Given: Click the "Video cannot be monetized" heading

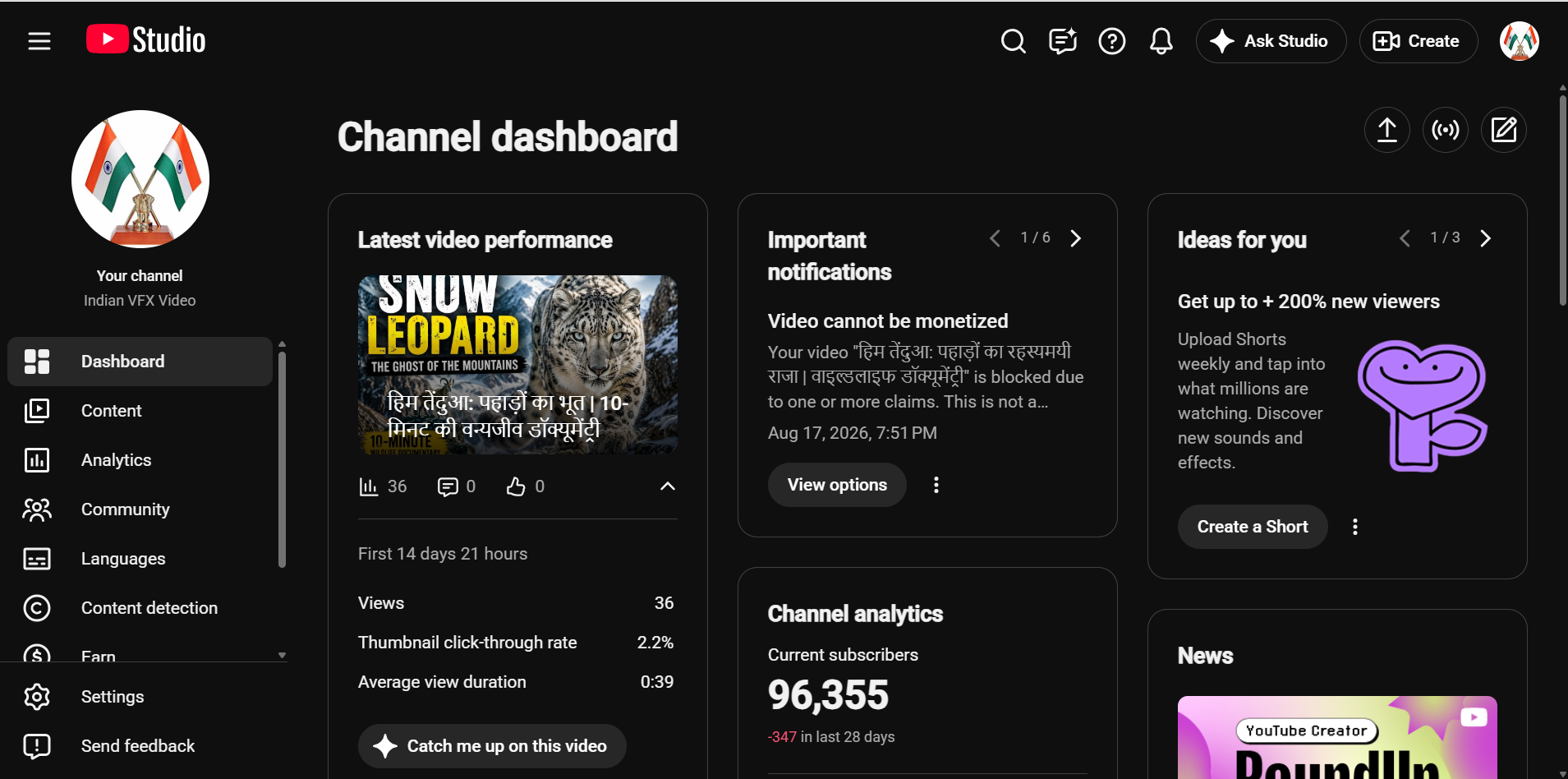Looking at the screenshot, I should [x=888, y=321].
